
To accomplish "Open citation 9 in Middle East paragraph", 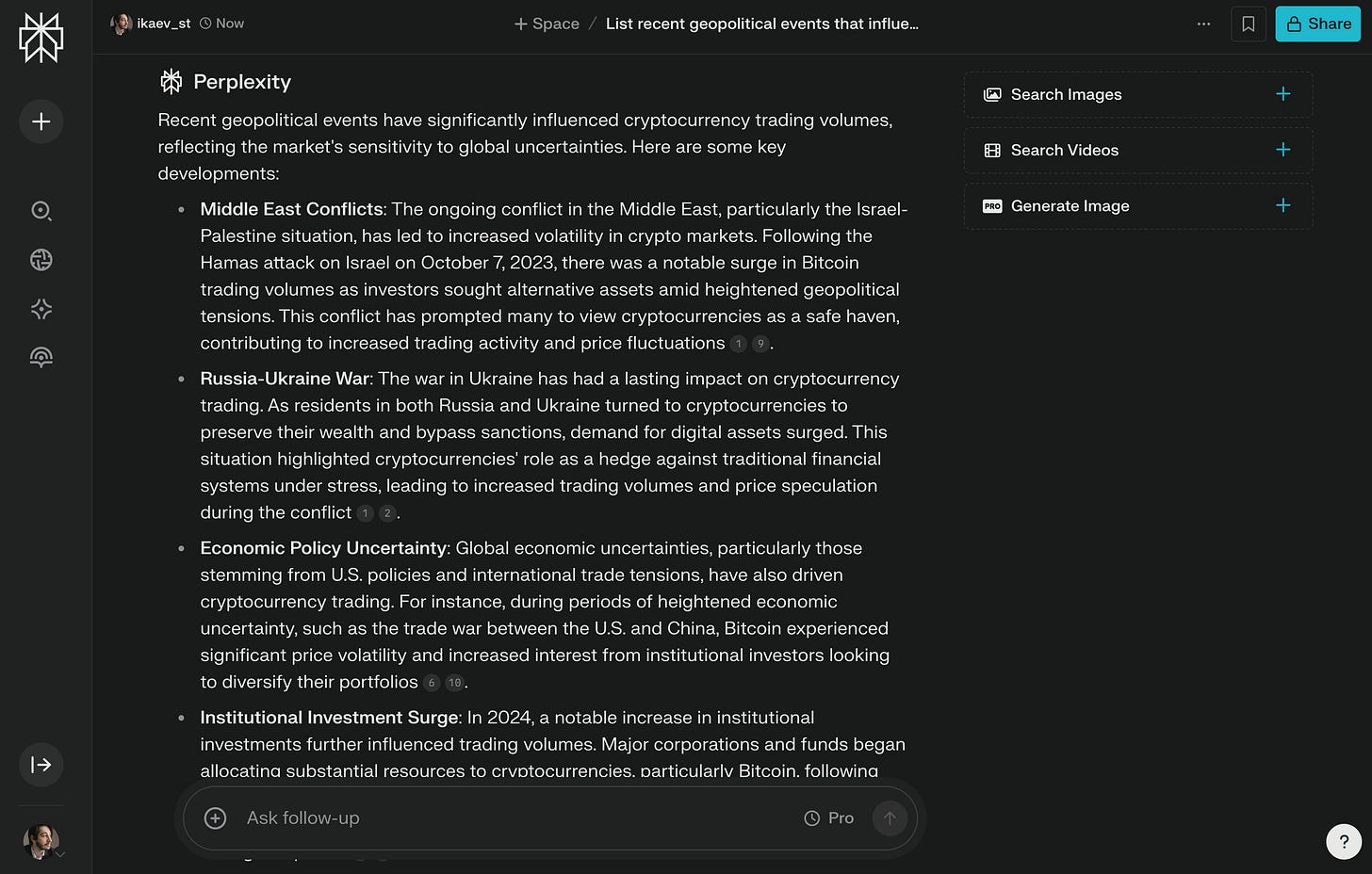I will pos(760,344).
